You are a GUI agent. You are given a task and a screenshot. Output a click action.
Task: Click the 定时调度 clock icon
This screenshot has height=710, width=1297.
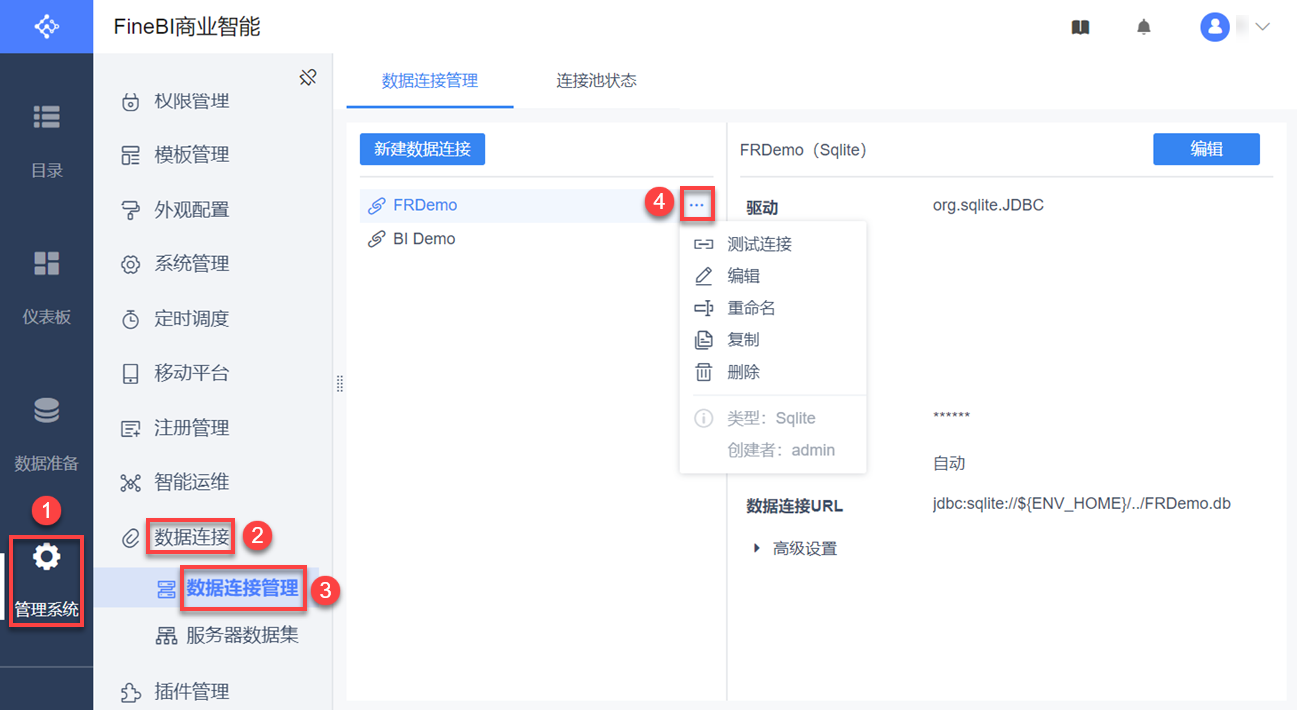pos(130,319)
